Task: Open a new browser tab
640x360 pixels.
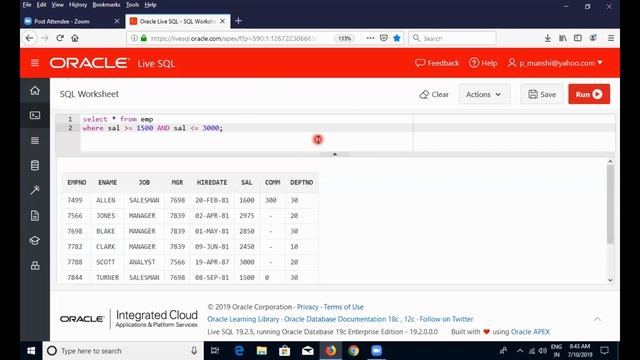Action: coord(239,21)
